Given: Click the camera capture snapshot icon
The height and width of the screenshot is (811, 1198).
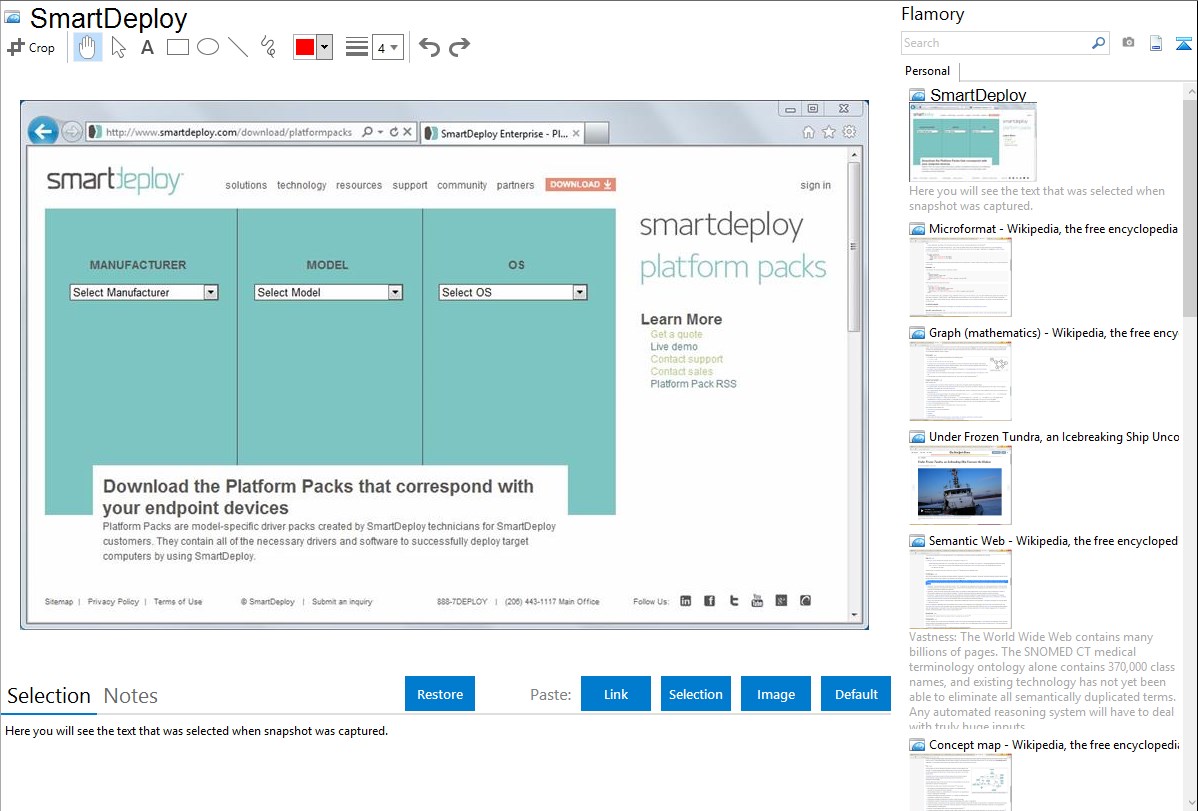Looking at the screenshot, I should (1128, 43).
